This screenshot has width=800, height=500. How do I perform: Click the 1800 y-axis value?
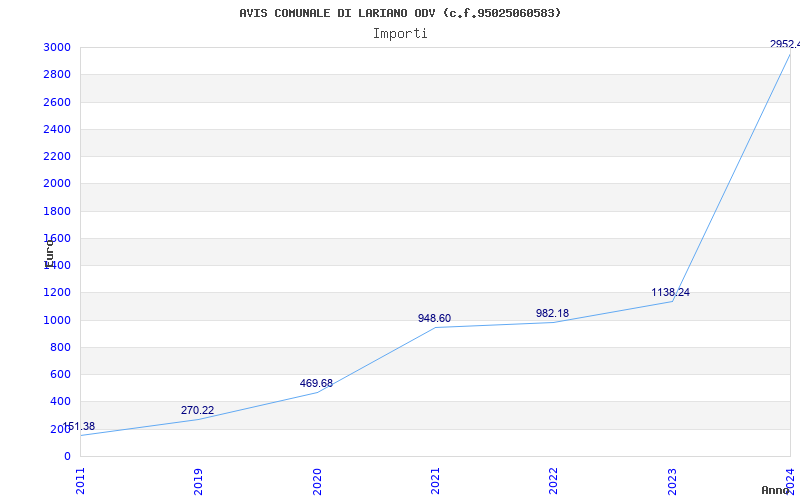click(57, 211)
